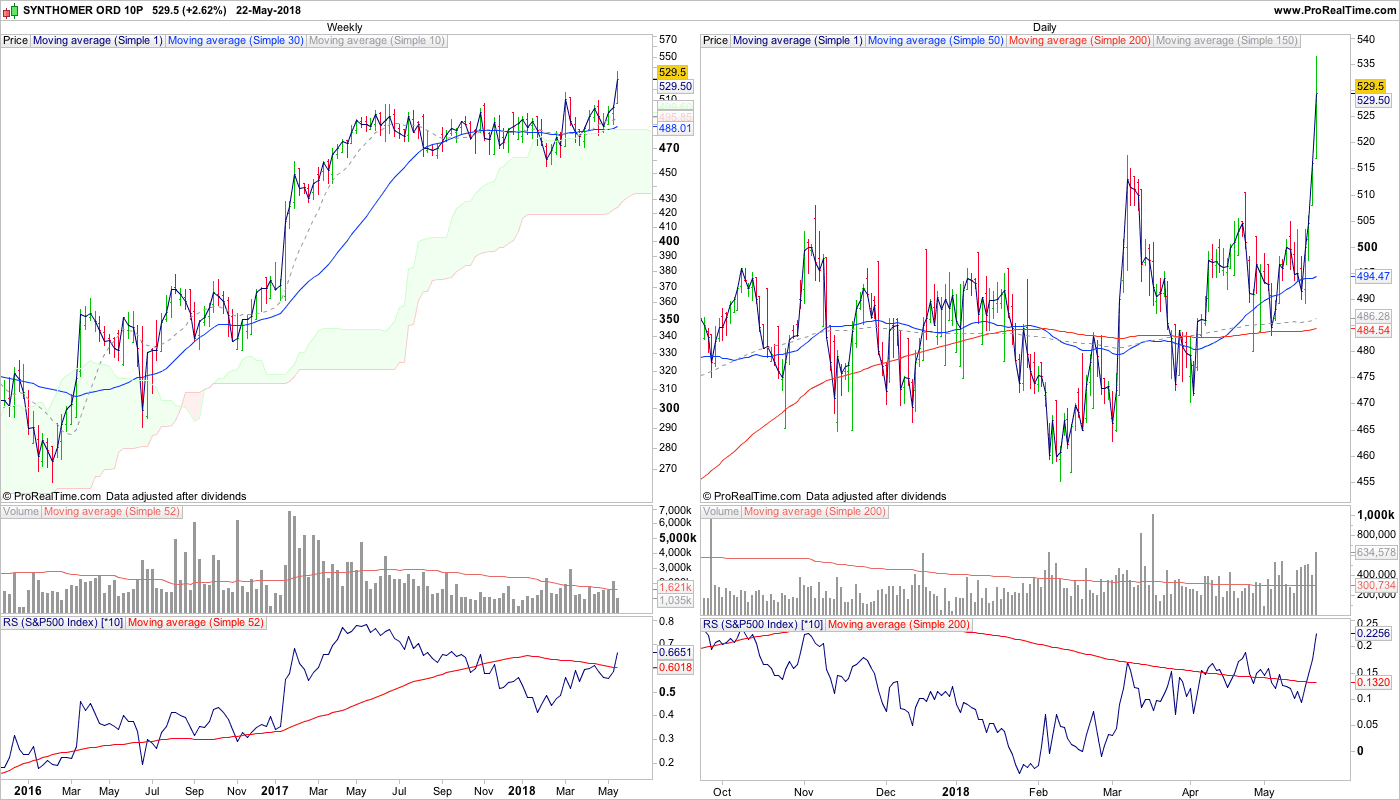Click the 494.47 blue value tag on Daily axis

(1373, 276)
